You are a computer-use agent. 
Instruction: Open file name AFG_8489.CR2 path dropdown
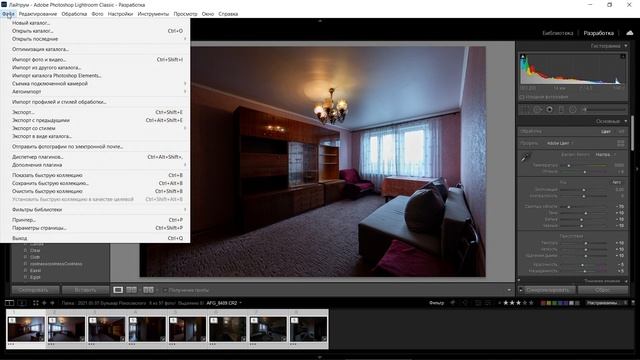click(224, 303)
